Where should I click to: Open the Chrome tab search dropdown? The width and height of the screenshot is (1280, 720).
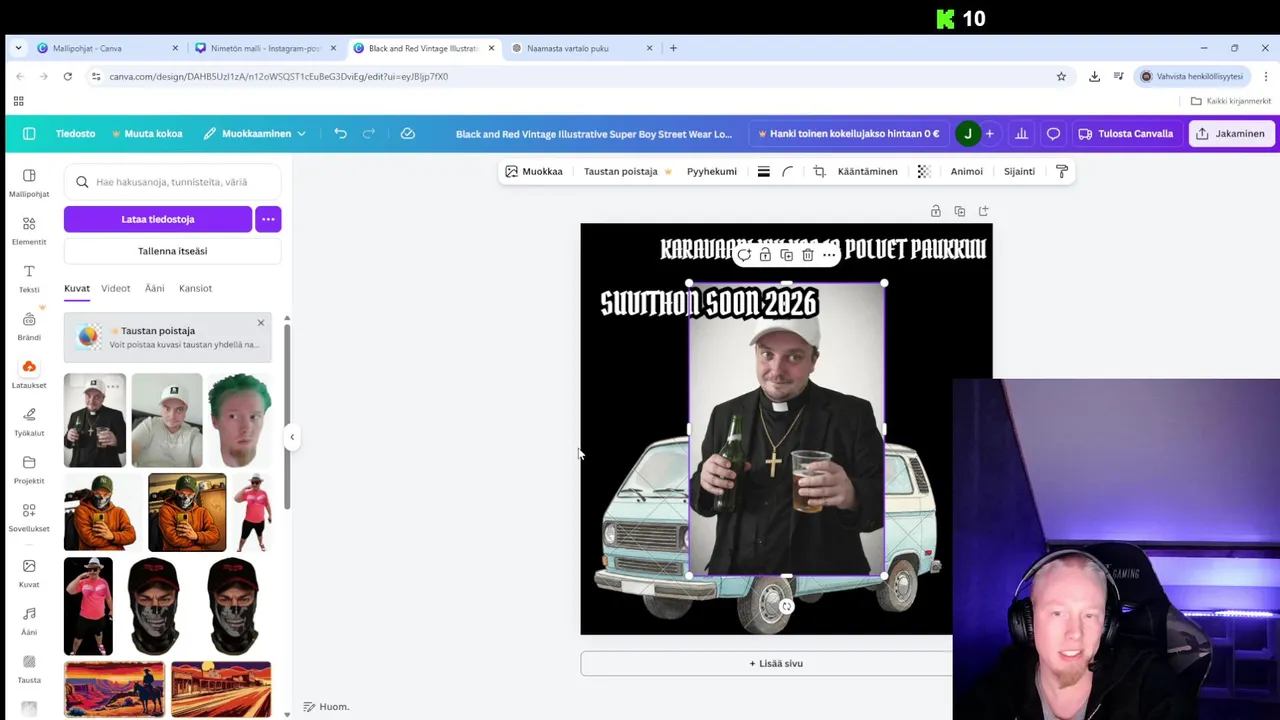pyautogui.click(x=18, y=48)
